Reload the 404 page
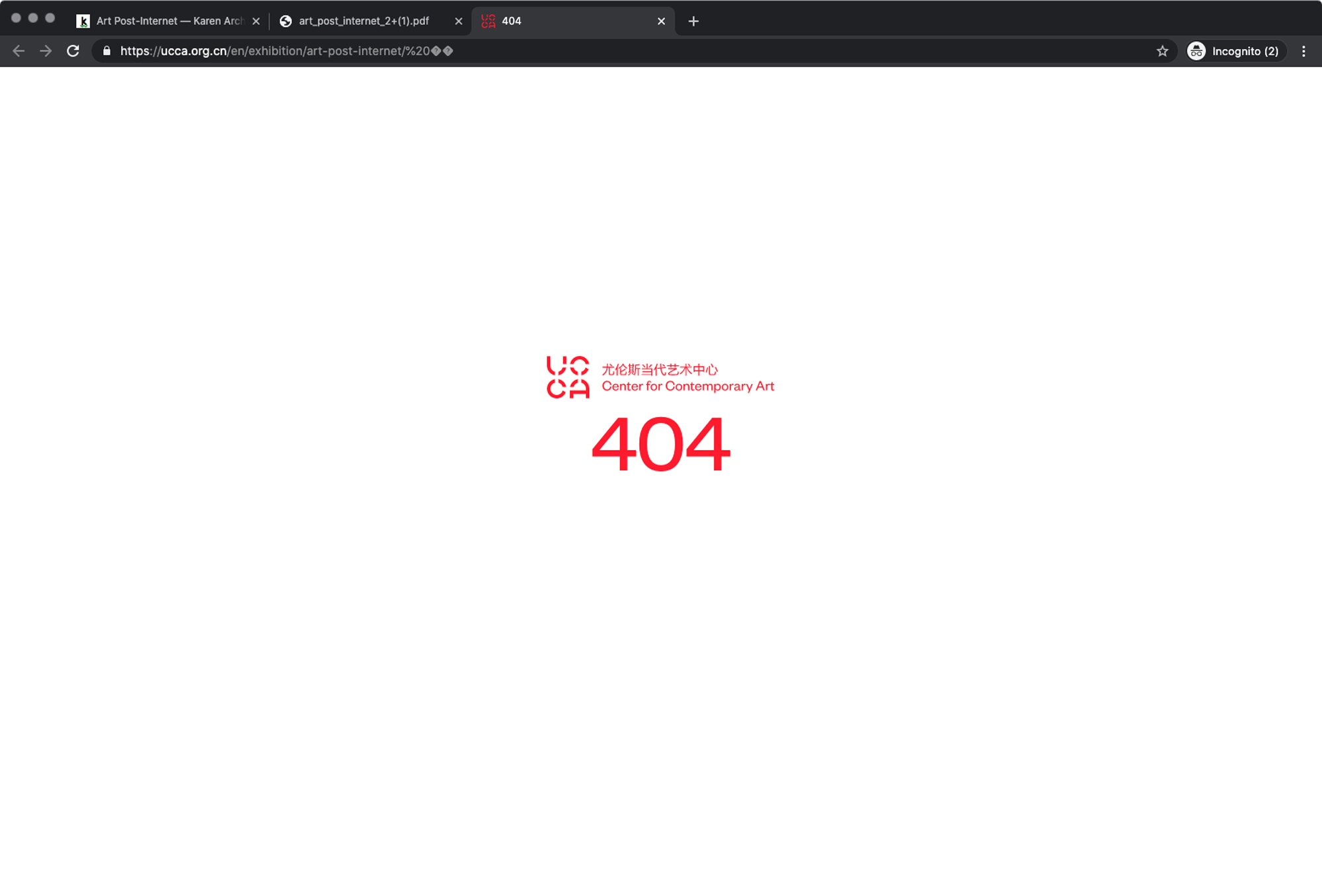This screenshot has width=1322, height=896. [73, 51]
